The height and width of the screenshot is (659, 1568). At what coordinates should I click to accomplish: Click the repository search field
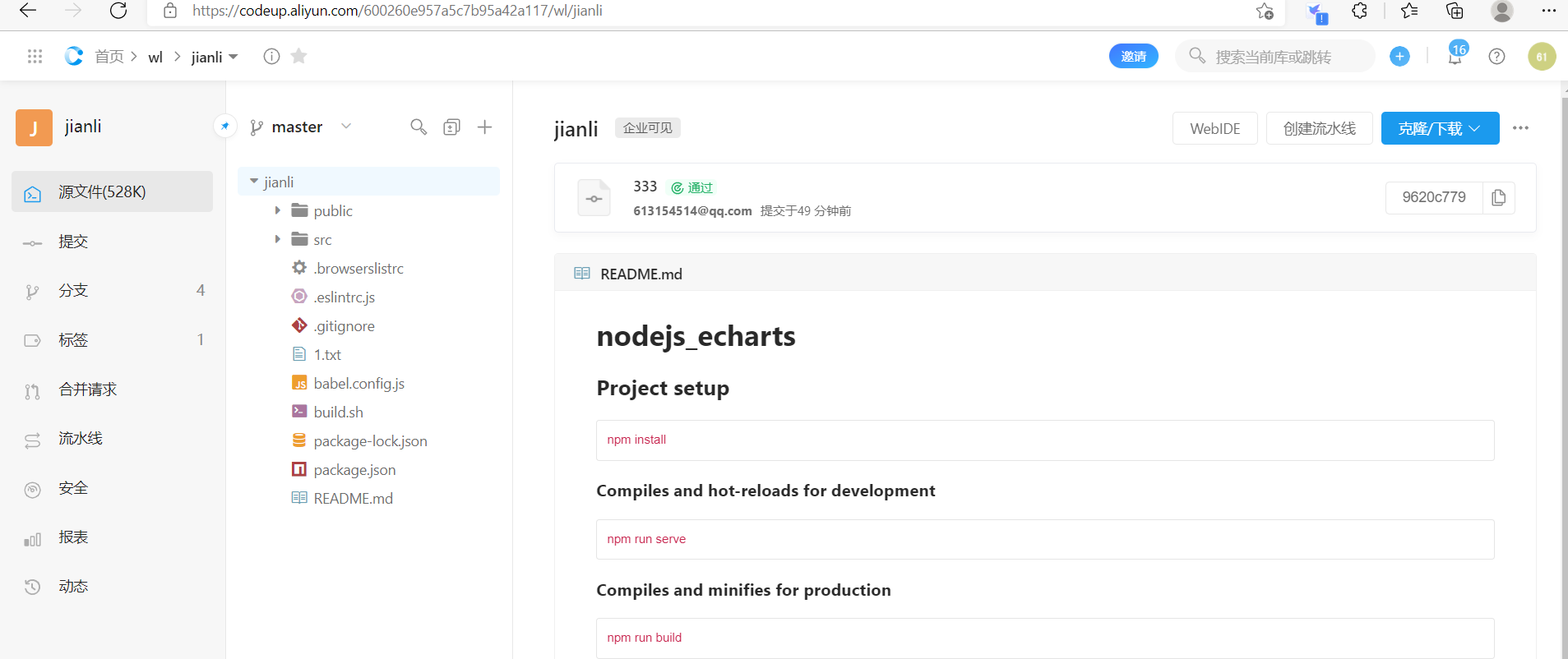[x=1283, y=57]
